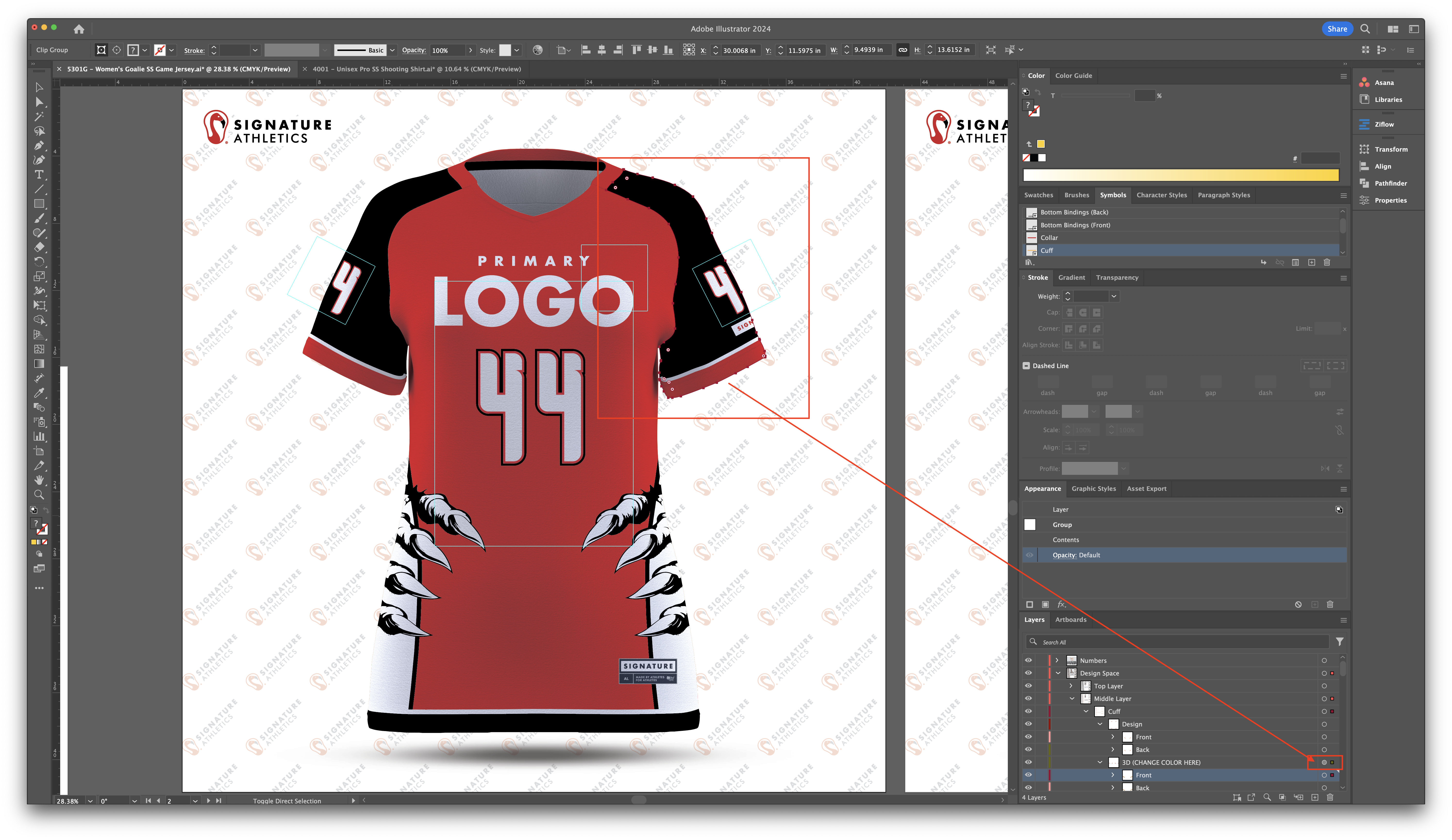Enable the Dashed Line checkbox
This screenshot has width=1452, height=840.
pos(1026,366)
